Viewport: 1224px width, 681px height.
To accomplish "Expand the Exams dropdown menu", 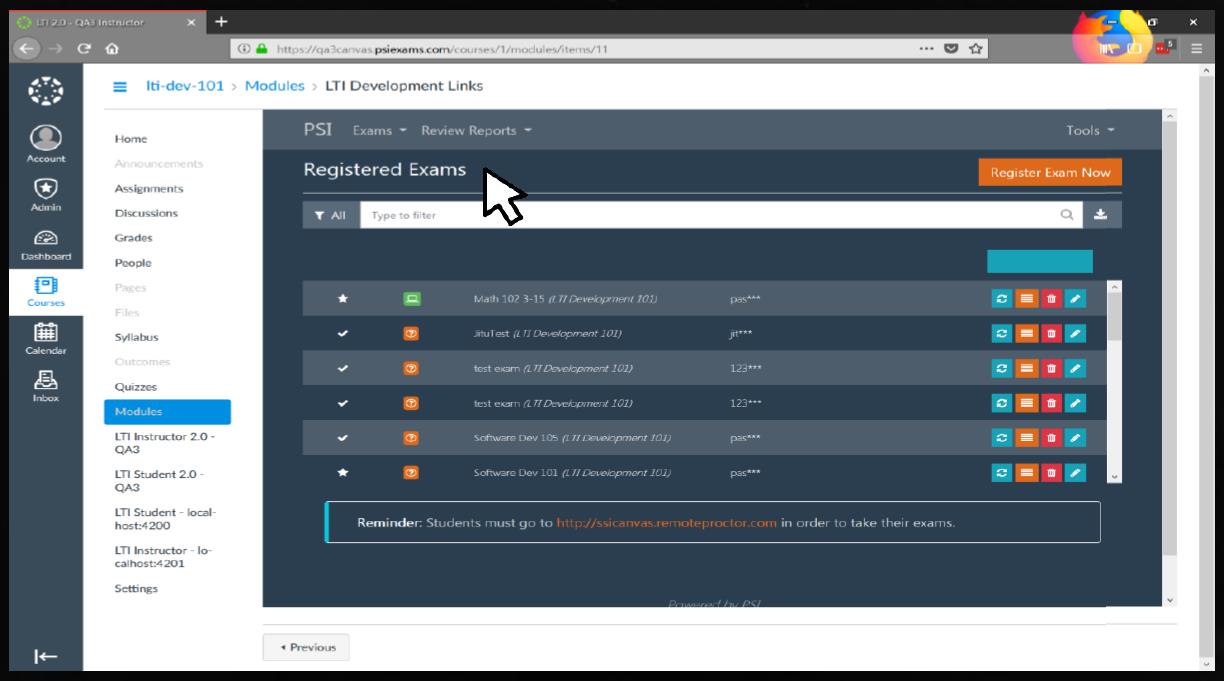I will [x=379, y=131].
